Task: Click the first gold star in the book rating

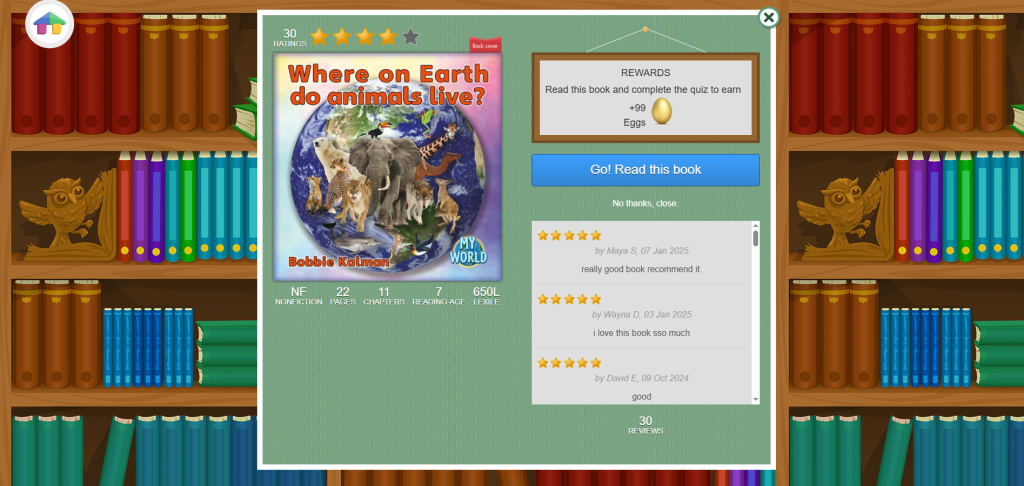Action: (x=319, y=37)
